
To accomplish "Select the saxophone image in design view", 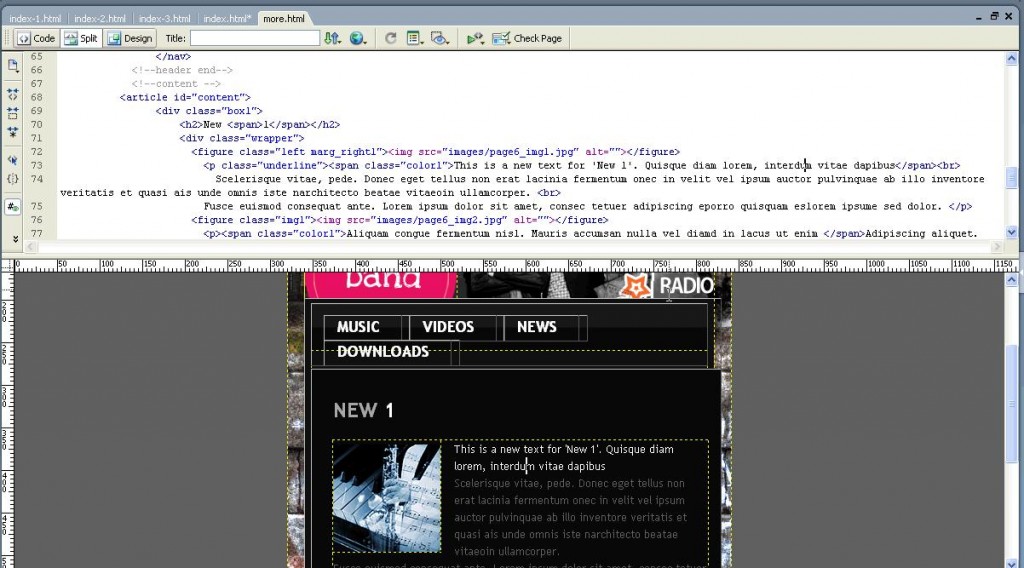I will 387,497.
